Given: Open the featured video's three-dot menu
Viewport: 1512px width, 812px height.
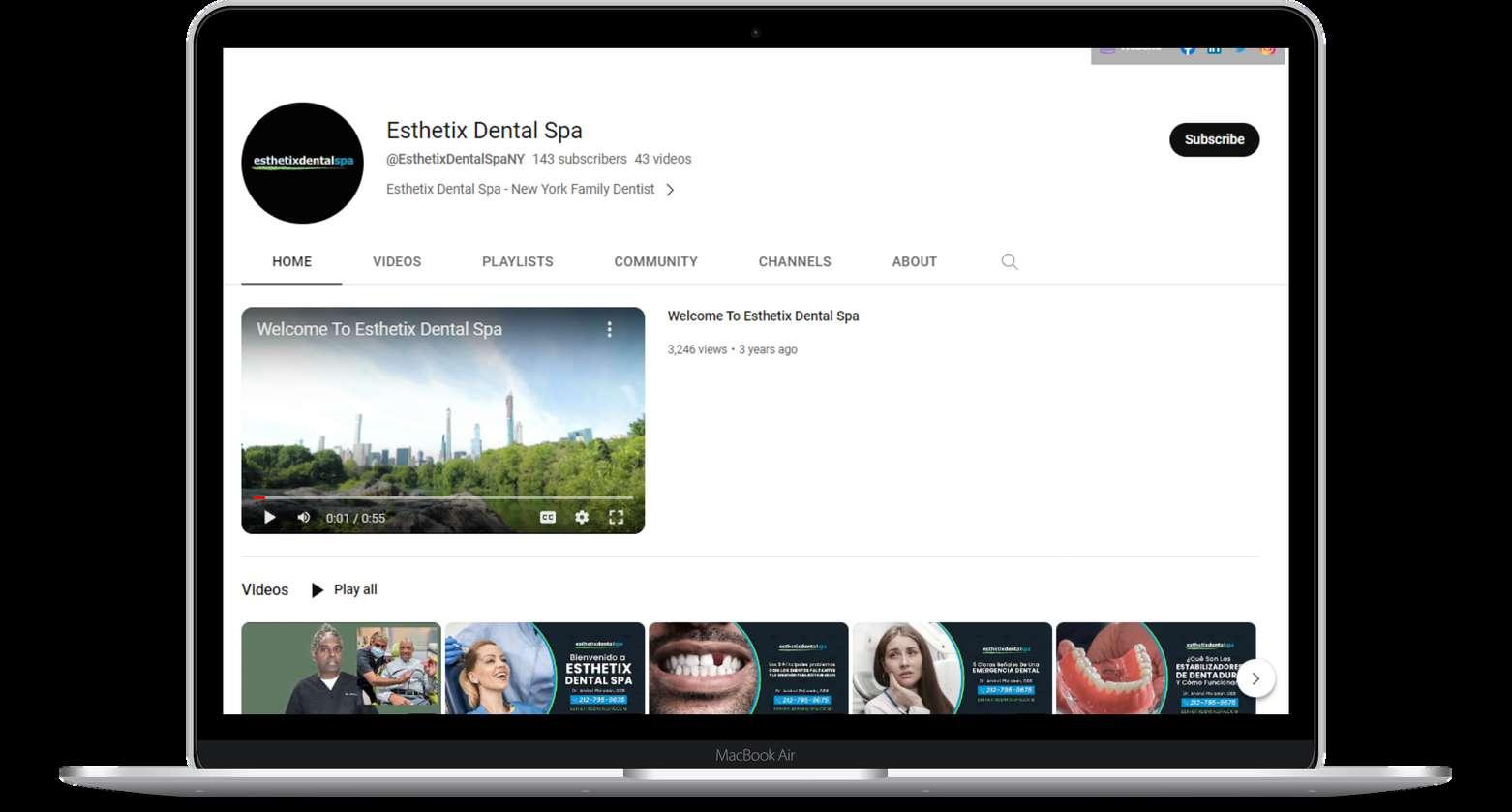Looking at the screenshot, I should pyautogui.click(x=609, y=329).
